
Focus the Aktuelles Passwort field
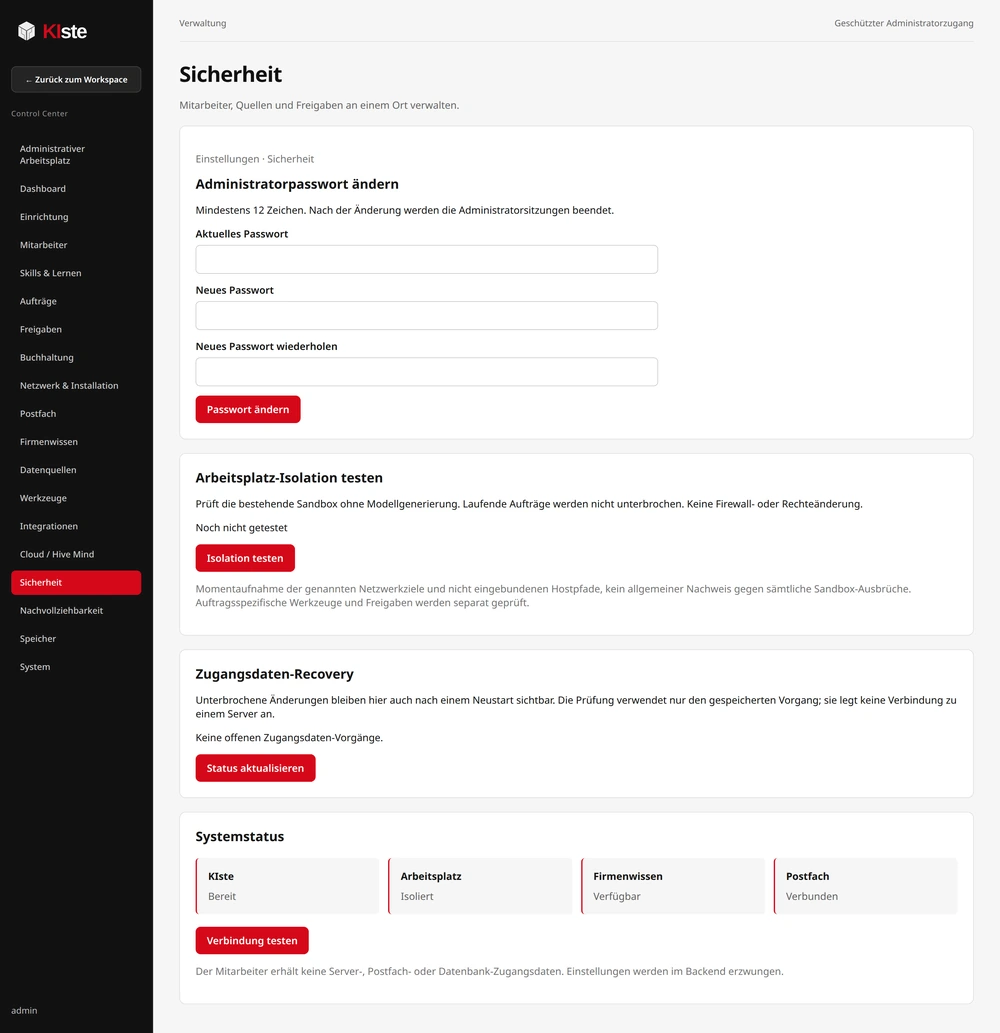(x=426, y=260)
